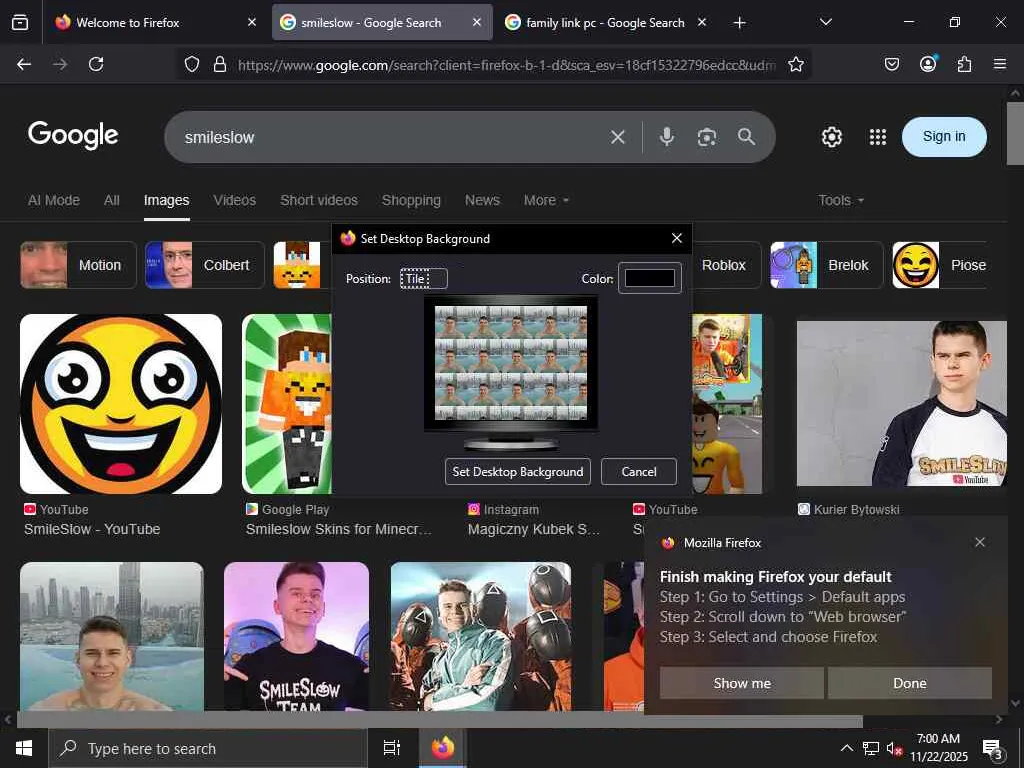Open the Save to Pocket icon
The image size is (1024, 768).
[892, 64]
